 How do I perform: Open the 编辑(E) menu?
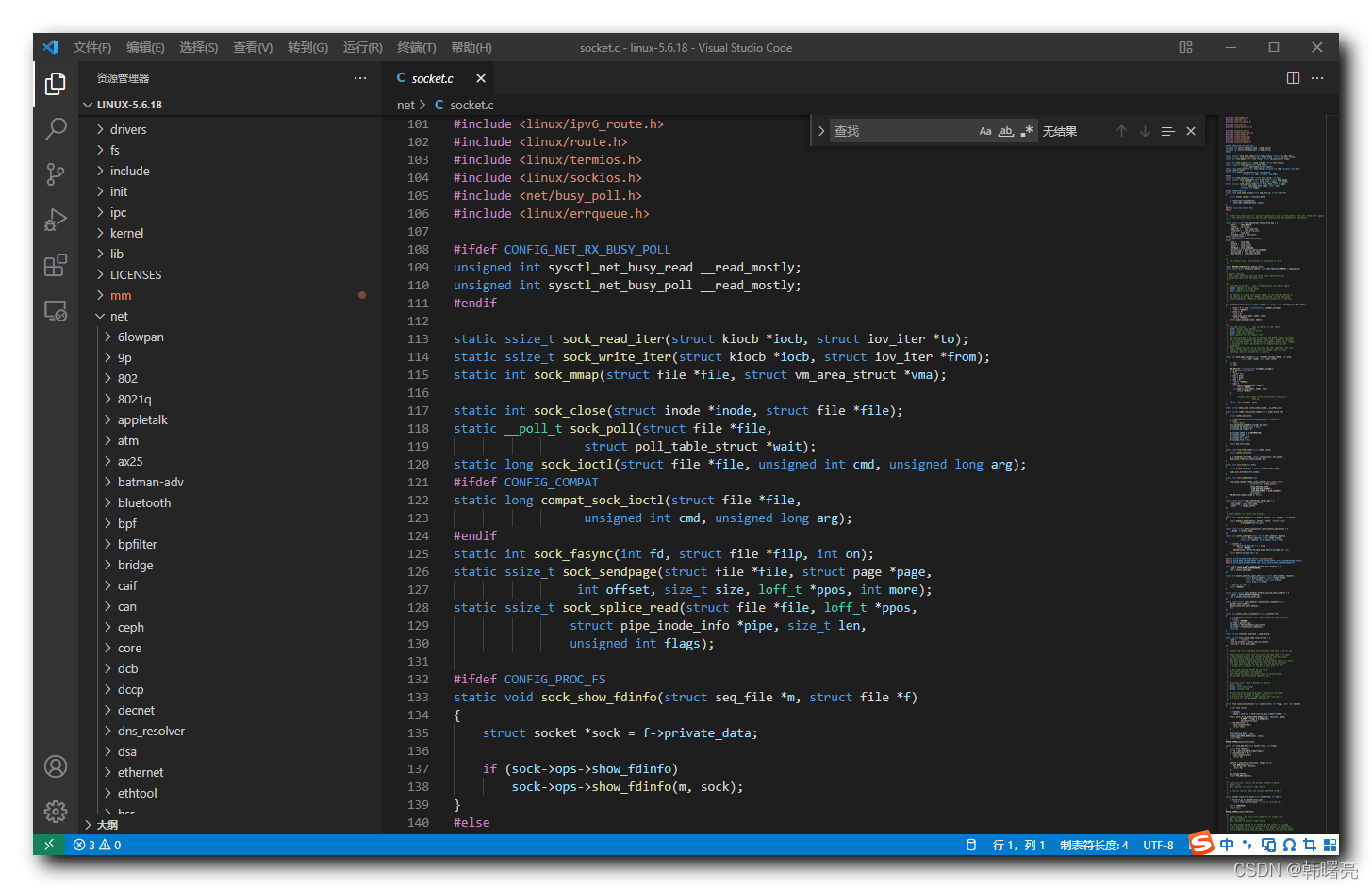145,47
